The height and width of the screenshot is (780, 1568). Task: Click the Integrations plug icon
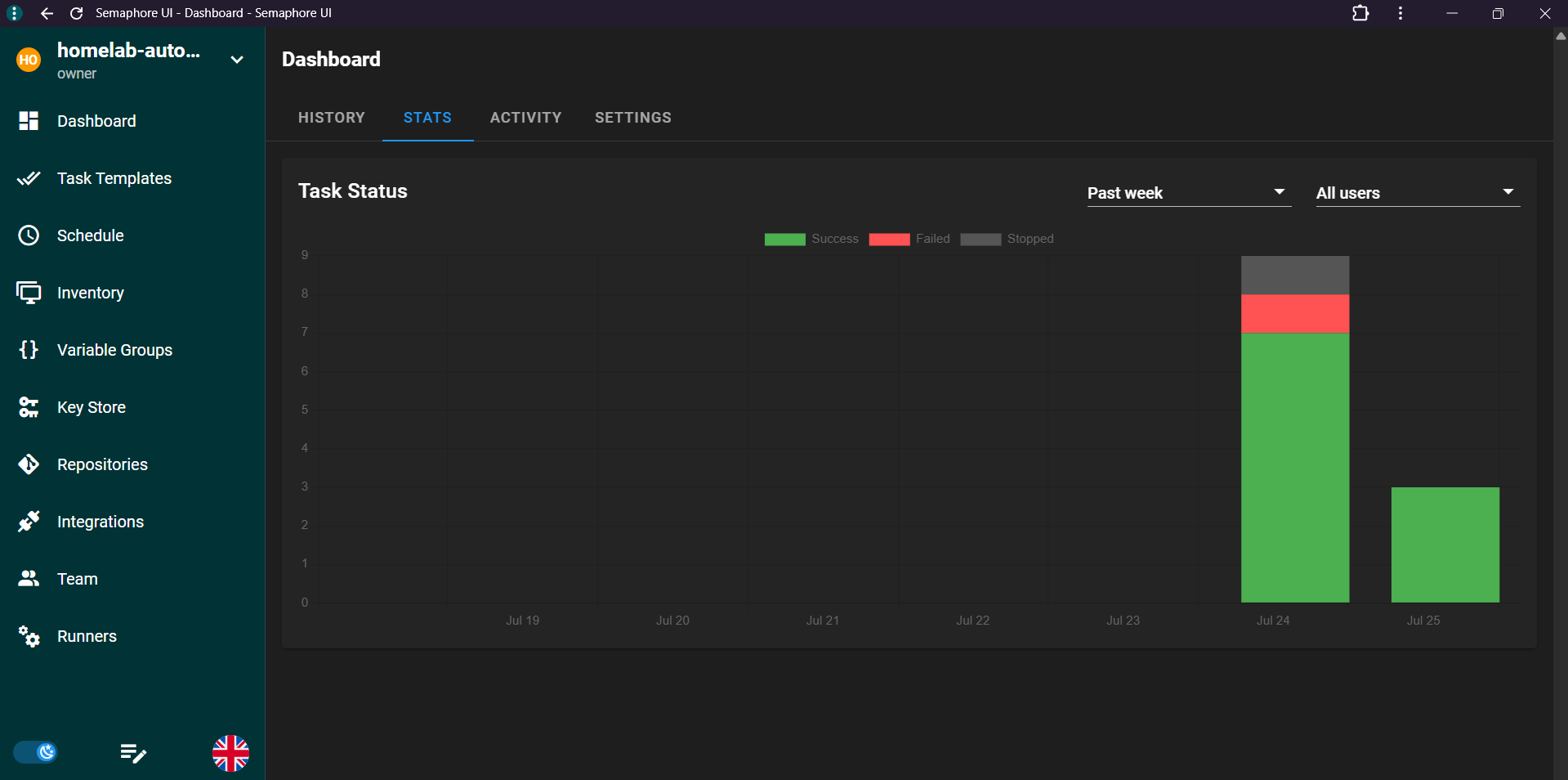click(29, 522)
